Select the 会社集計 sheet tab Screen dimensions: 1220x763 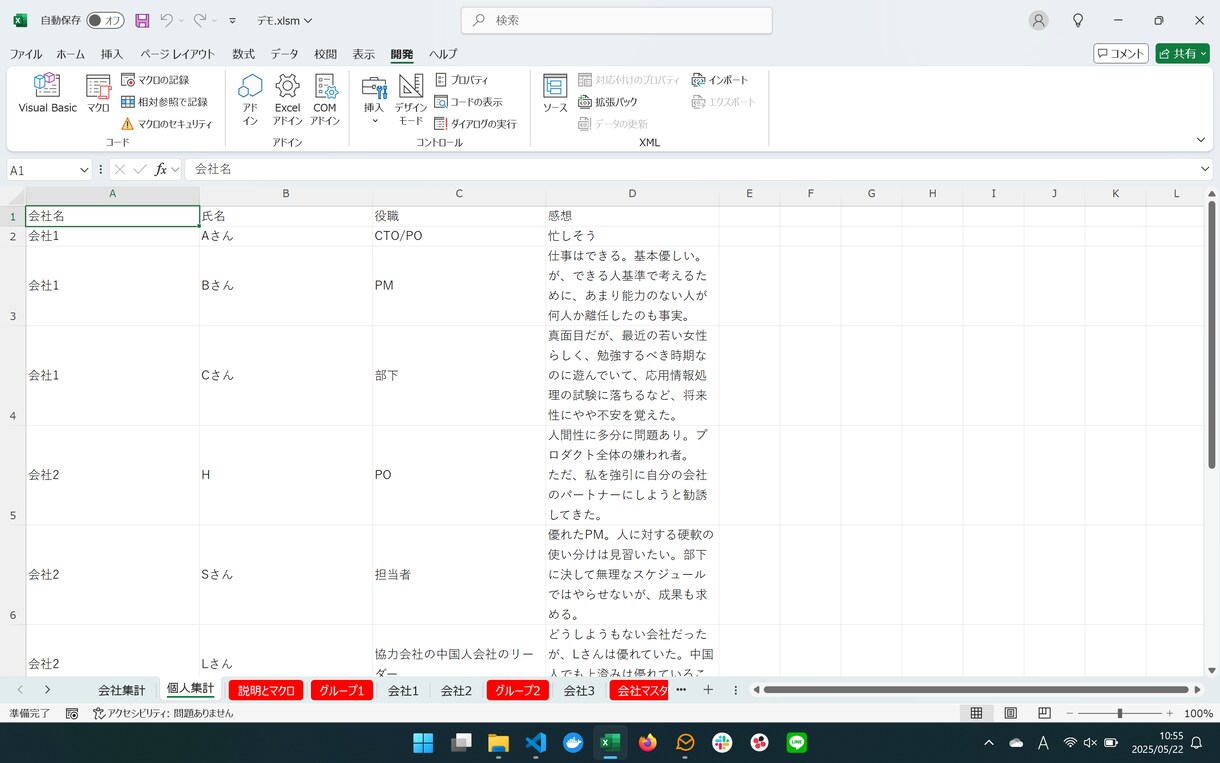pos(121,690)
